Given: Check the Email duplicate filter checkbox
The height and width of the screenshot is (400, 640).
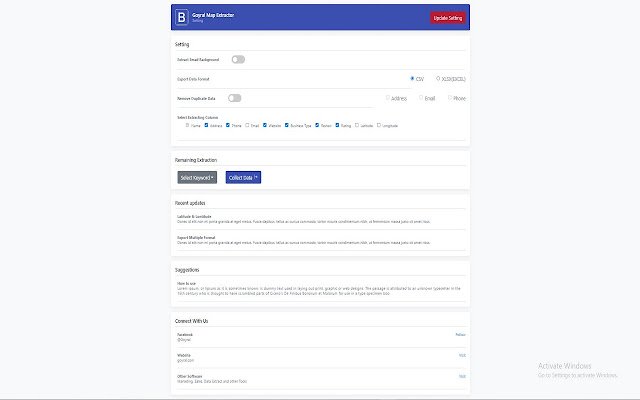Looking at the screenshot, I should point(421,98).
